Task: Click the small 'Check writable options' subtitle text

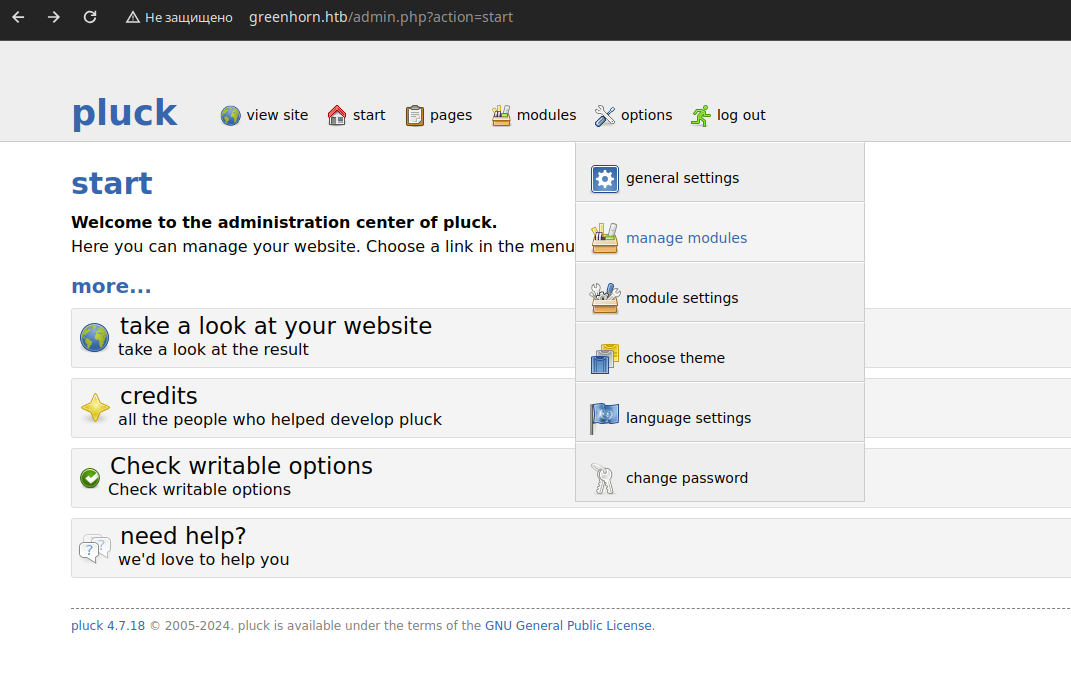Action: [x=199, y=490]
